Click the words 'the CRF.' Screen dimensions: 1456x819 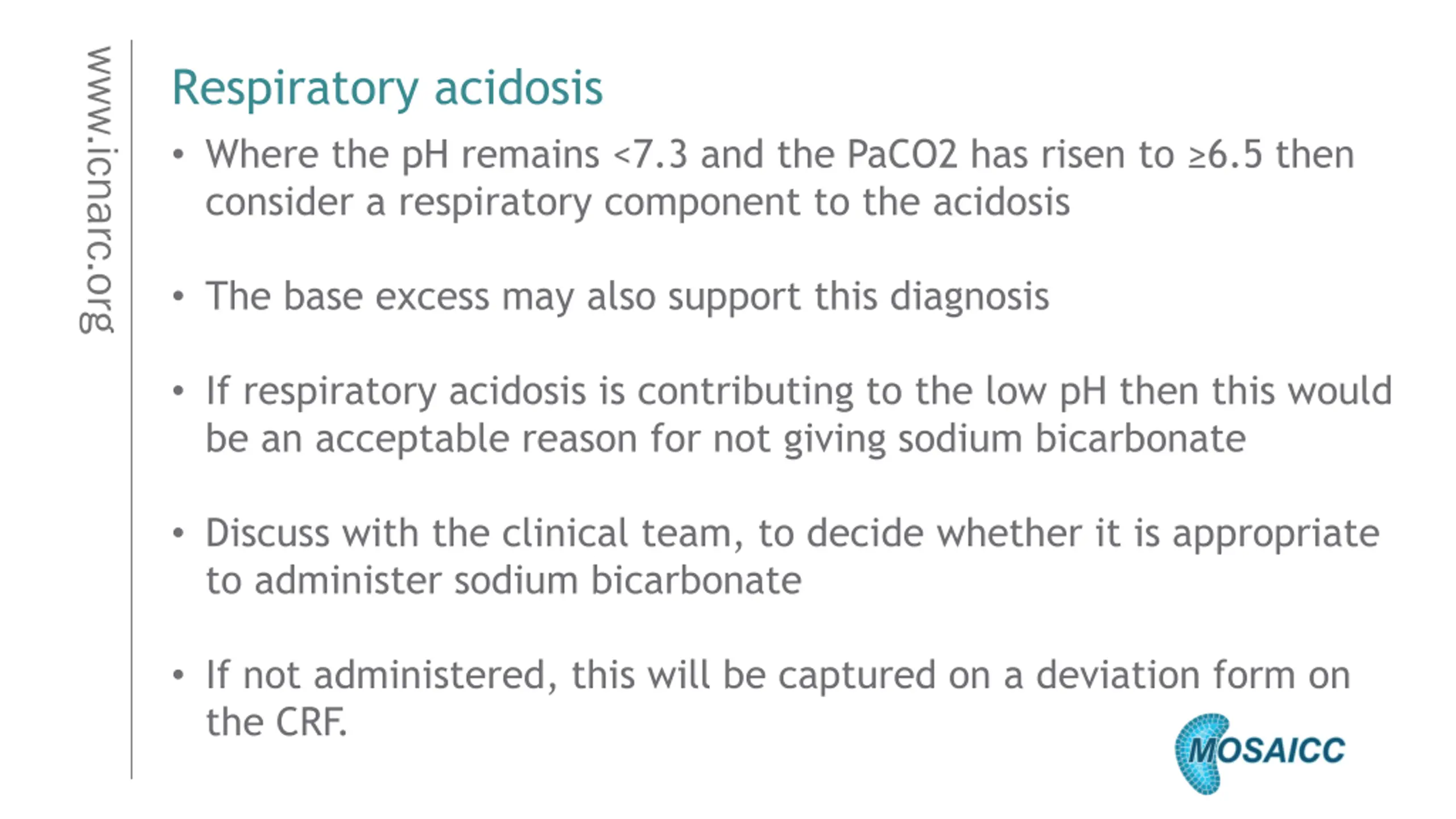tap(276, 722)
